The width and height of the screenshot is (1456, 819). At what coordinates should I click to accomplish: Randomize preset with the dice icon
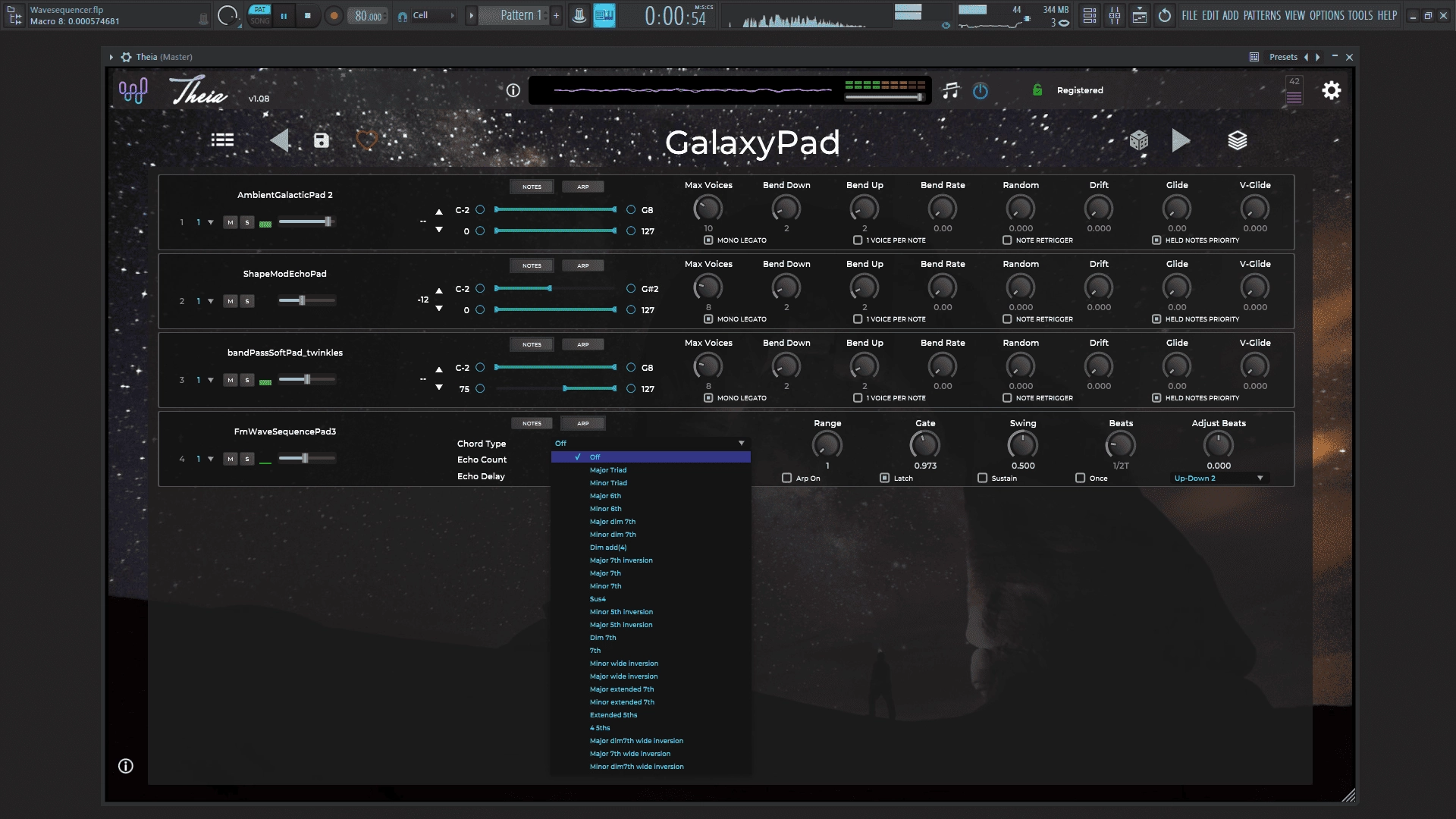[x=1138, y=140]
